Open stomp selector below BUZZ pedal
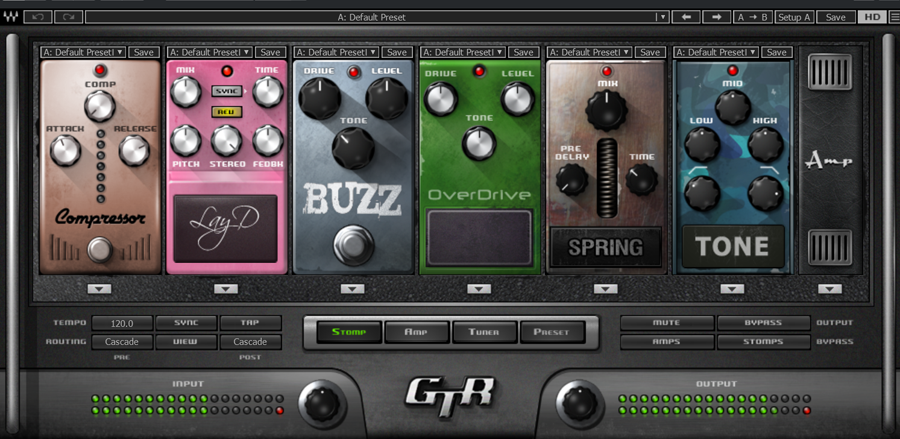This screenshot has width=900, height=439. point(352,289)
